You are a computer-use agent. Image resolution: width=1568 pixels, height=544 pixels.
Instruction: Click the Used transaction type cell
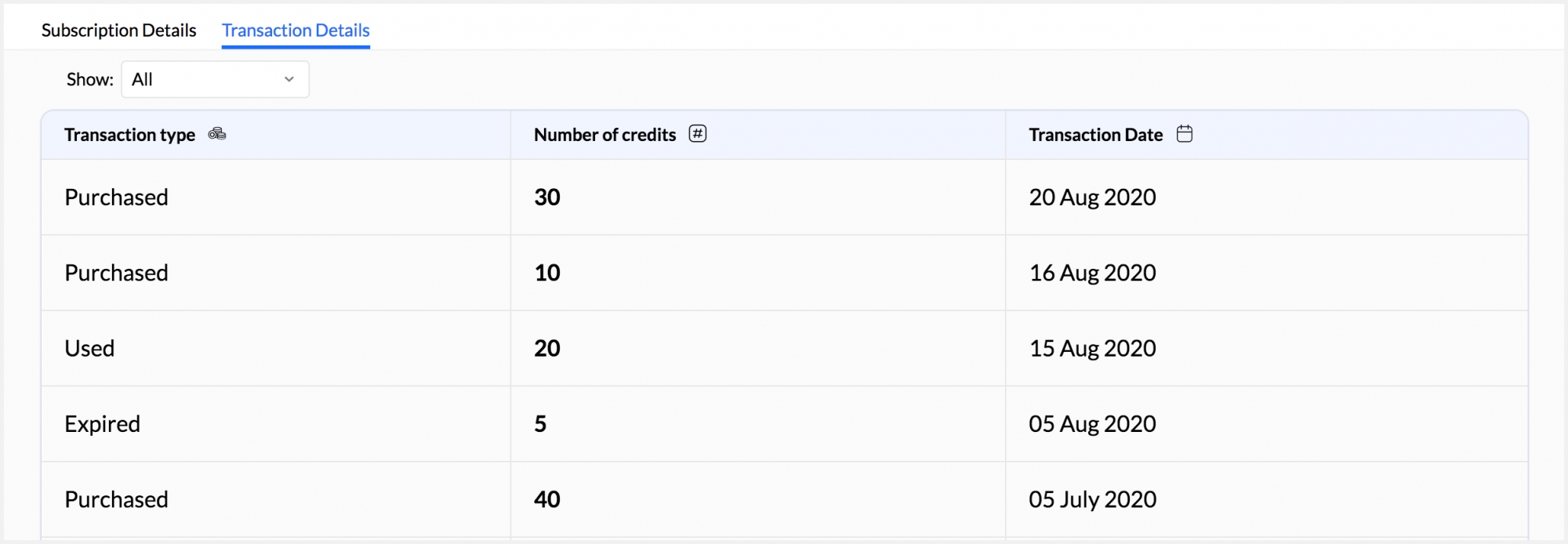[x=89, y=348]
